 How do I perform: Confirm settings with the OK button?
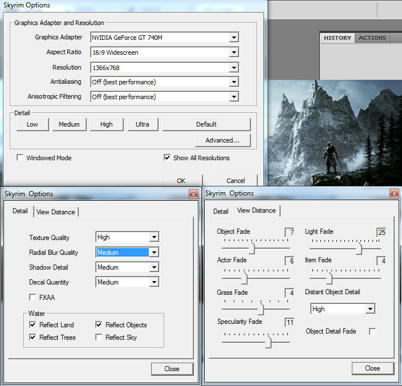click(181, 180)
